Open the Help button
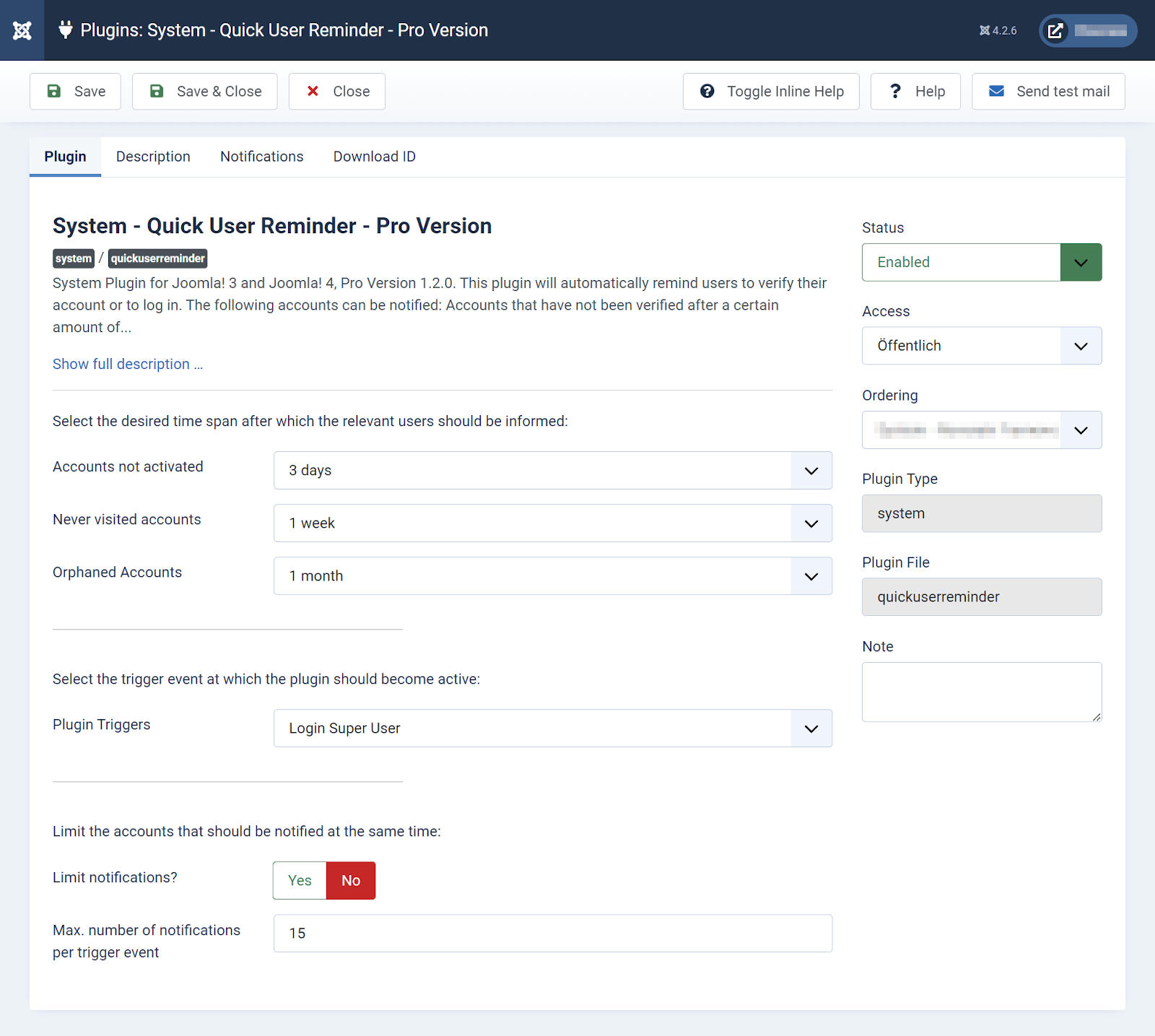Image resolution: width=1155 pixels, height=1036 pixels. click(915, 91)
